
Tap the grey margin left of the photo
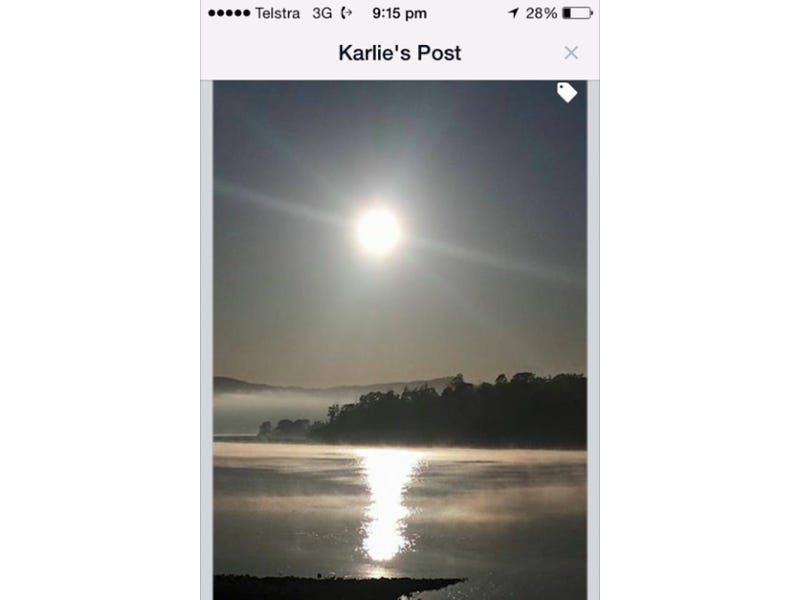pos(207,340)
